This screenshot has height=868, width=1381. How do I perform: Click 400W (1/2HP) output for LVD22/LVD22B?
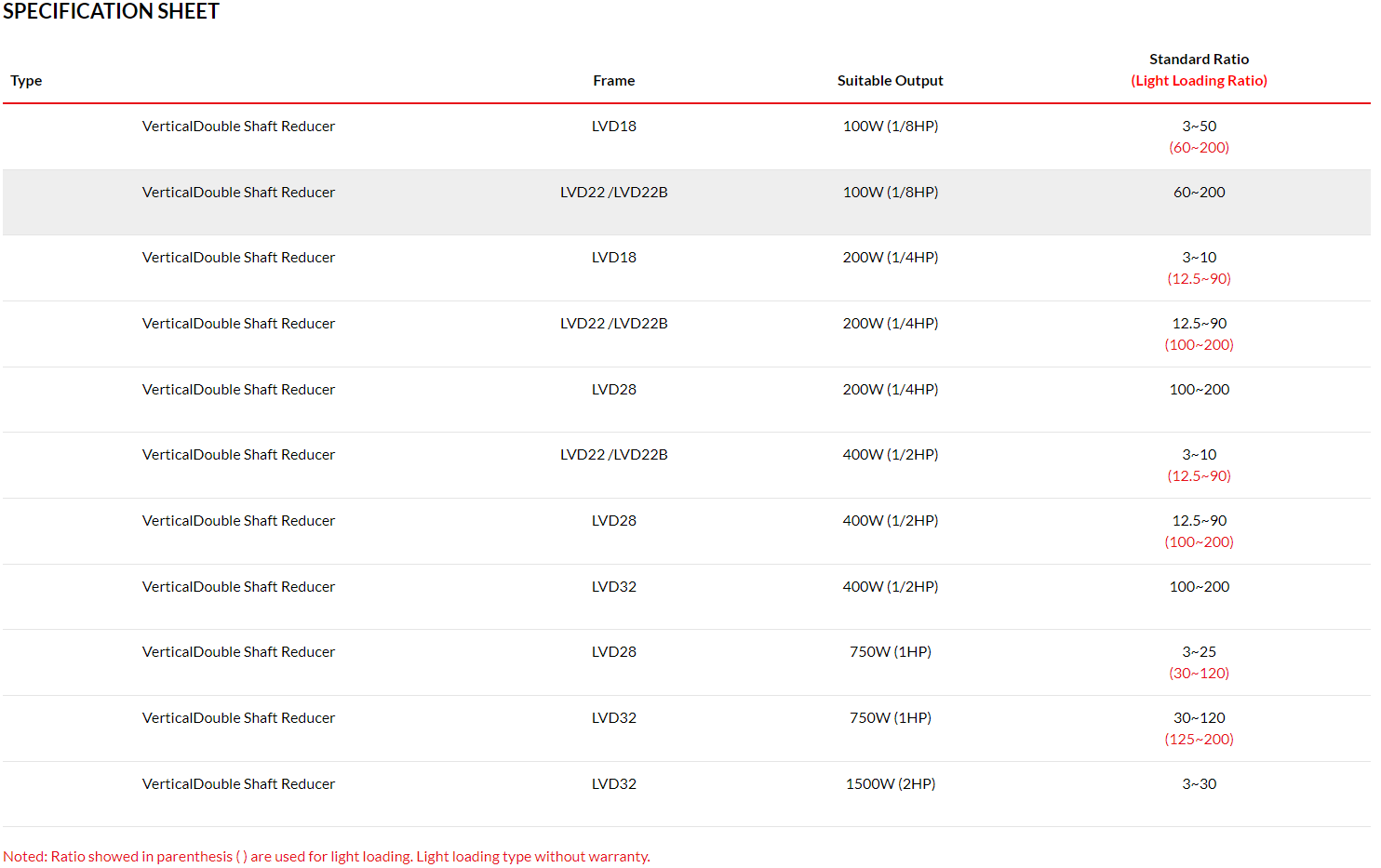coord(891,455)
